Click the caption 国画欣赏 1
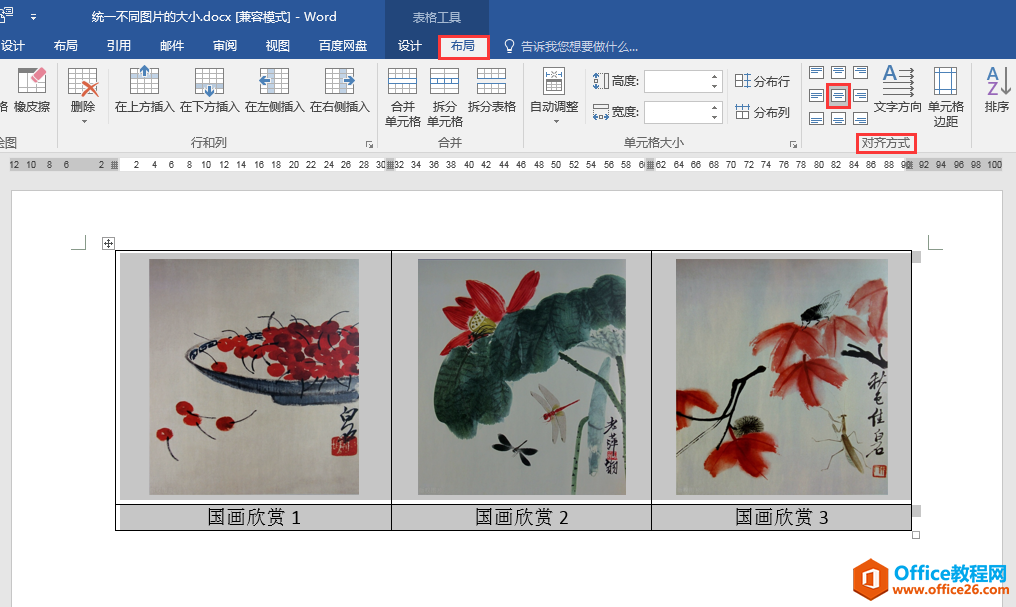1016x607 pixels. [x=254, y=518]
